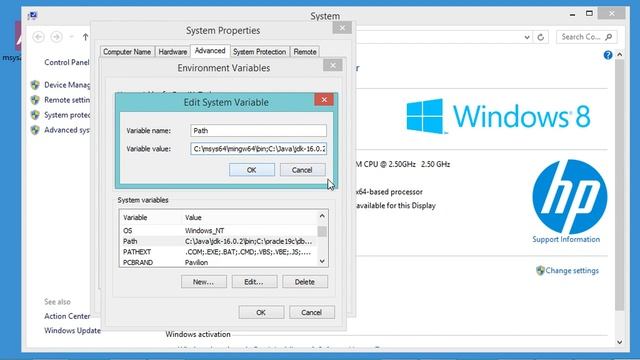The height and width of the screenshot is (360, 640).
Task: Focus the Variable name field containing Path
Action: point(258,131)
